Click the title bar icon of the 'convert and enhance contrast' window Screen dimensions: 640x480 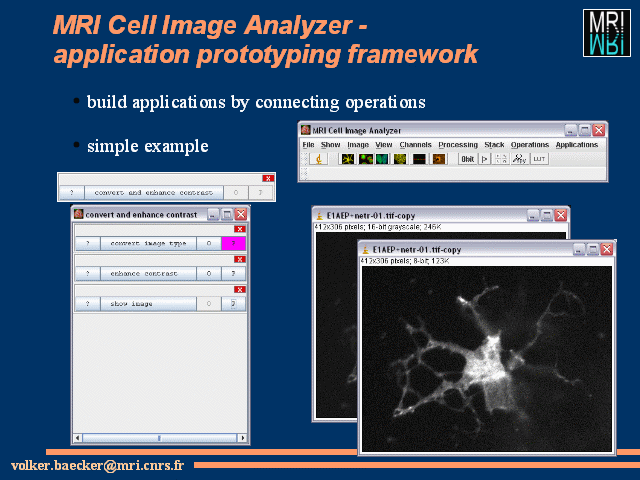(79, 214)
